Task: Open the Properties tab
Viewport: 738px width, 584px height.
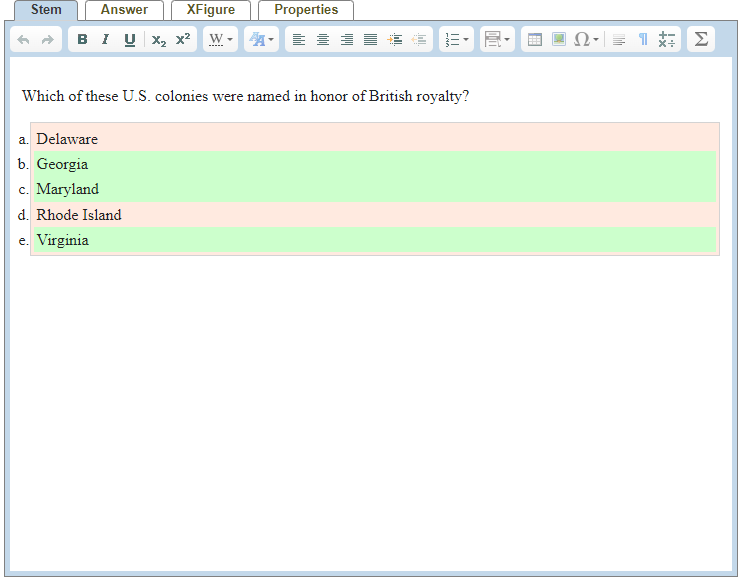Action: tap(306, 10)
